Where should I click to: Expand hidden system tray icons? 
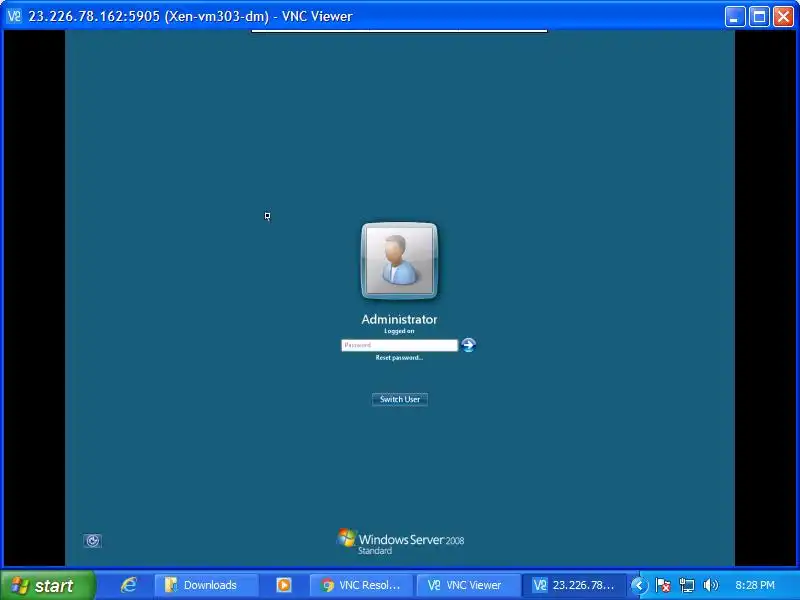click(x=638, y=585)
